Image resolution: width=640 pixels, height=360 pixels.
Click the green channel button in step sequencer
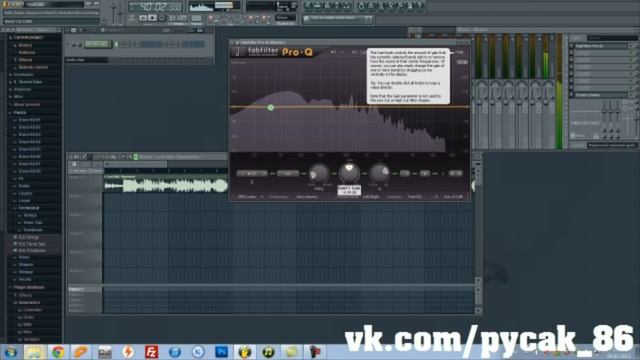[x=98, y=44]
